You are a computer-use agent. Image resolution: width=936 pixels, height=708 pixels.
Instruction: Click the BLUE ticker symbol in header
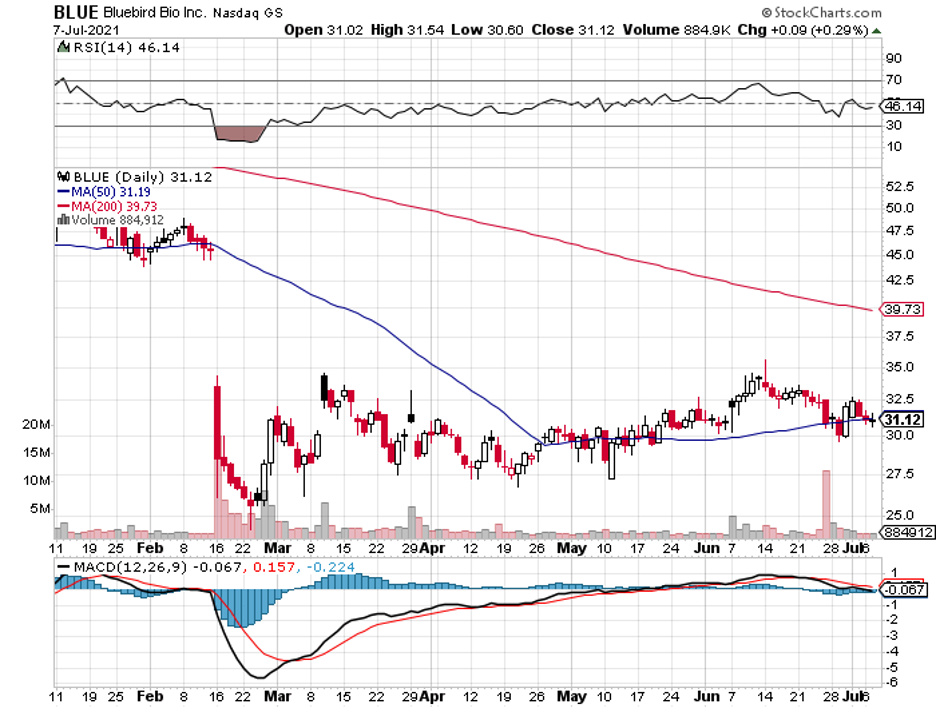click(76, 12)
